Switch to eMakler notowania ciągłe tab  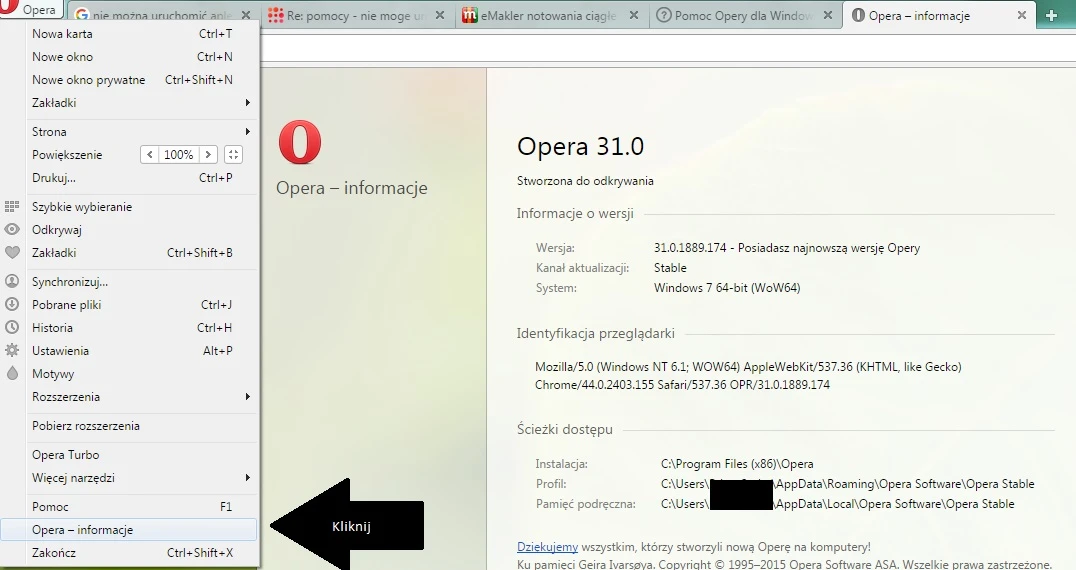(x=552, y=14)
